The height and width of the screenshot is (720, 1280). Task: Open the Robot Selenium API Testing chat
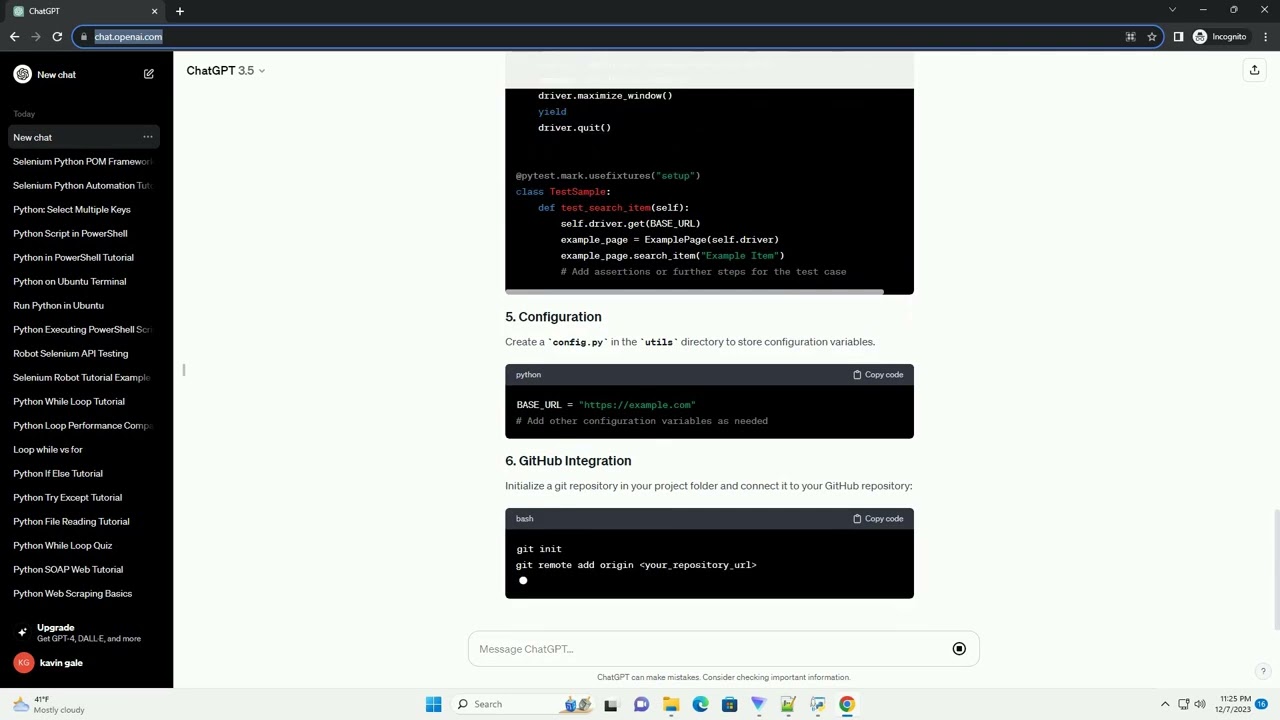coord(84,353)
